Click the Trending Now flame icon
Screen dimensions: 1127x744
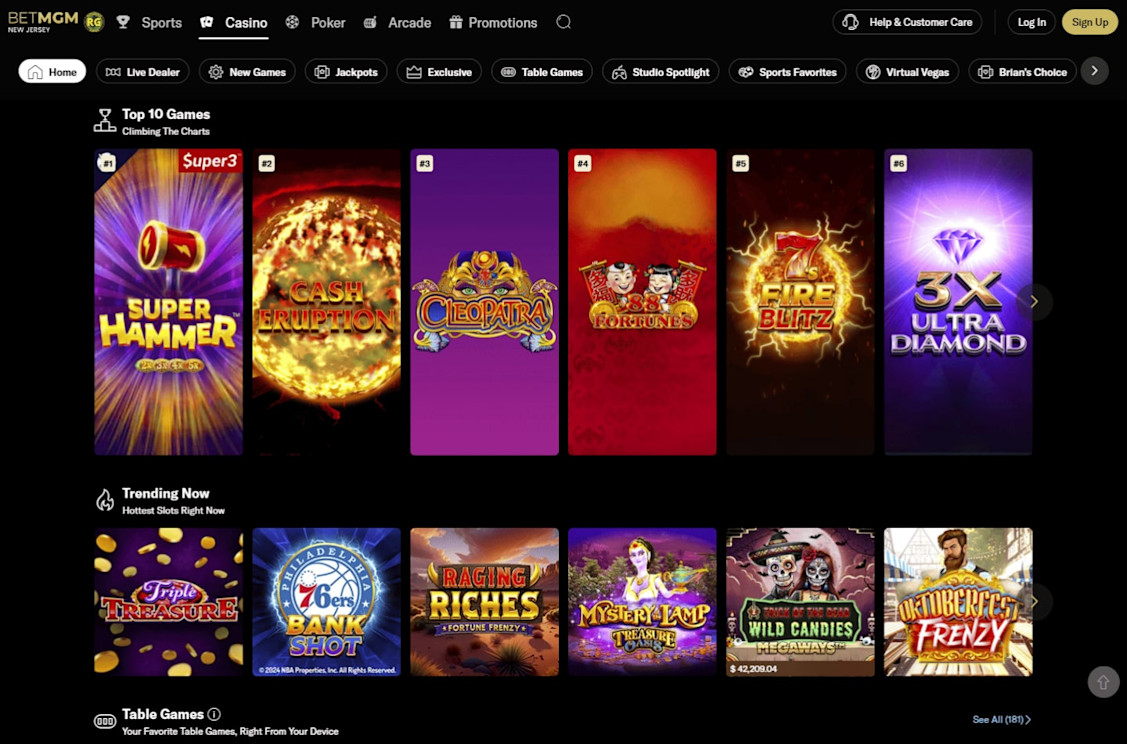click(105, 500)
